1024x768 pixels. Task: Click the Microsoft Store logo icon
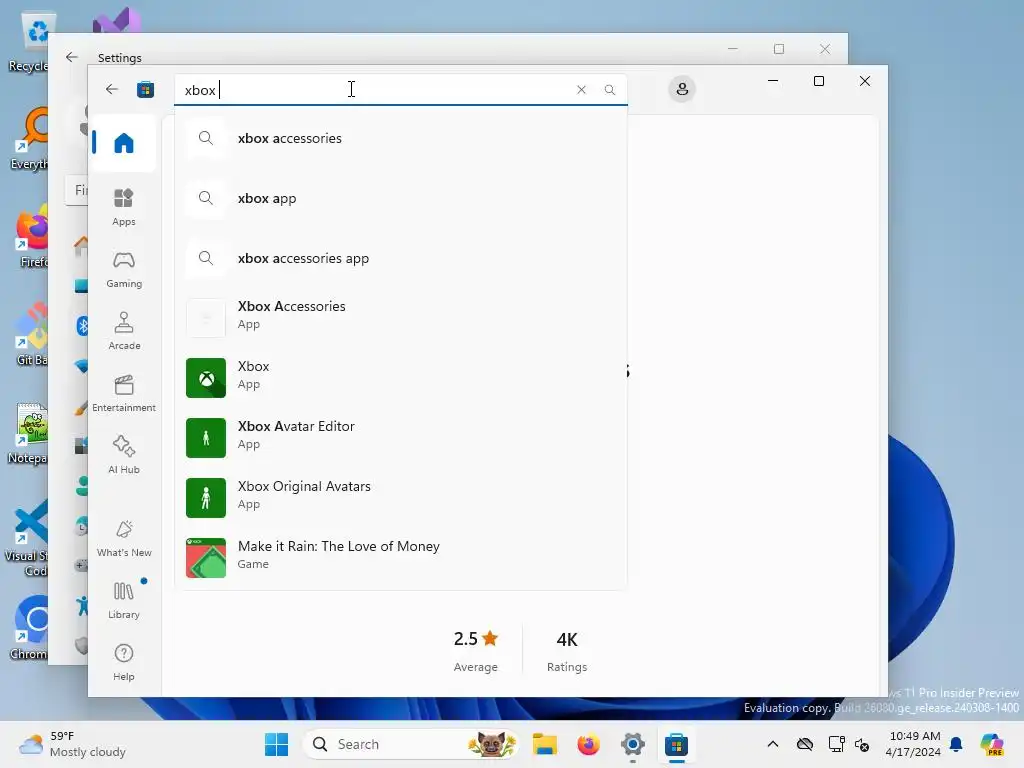(x=145, y=89)
